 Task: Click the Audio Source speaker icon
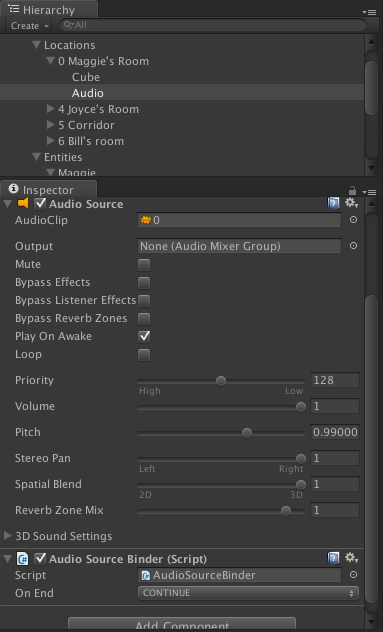point(23,204)
